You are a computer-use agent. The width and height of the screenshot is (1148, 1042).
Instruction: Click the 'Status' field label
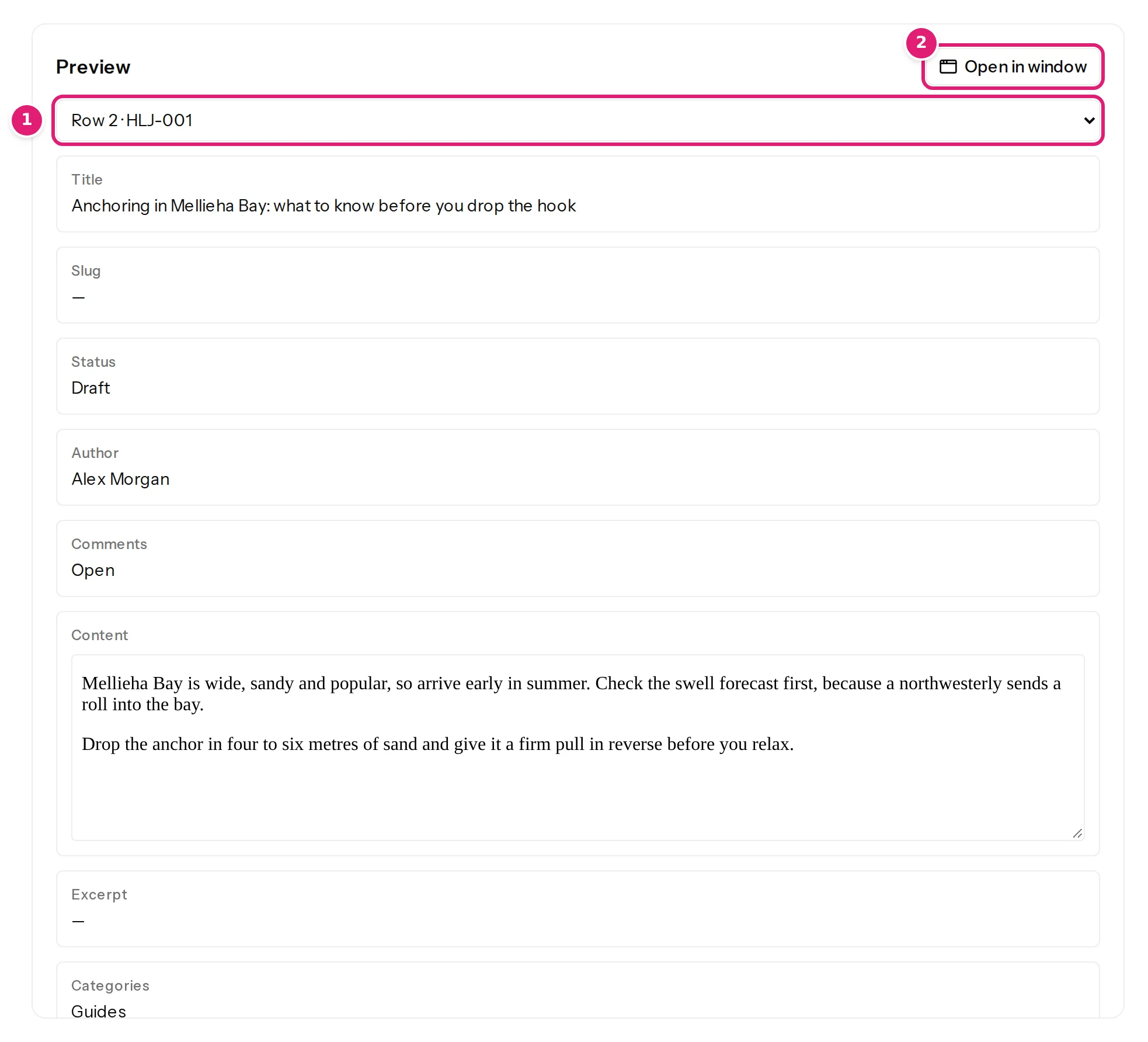[x=93, y=362]
